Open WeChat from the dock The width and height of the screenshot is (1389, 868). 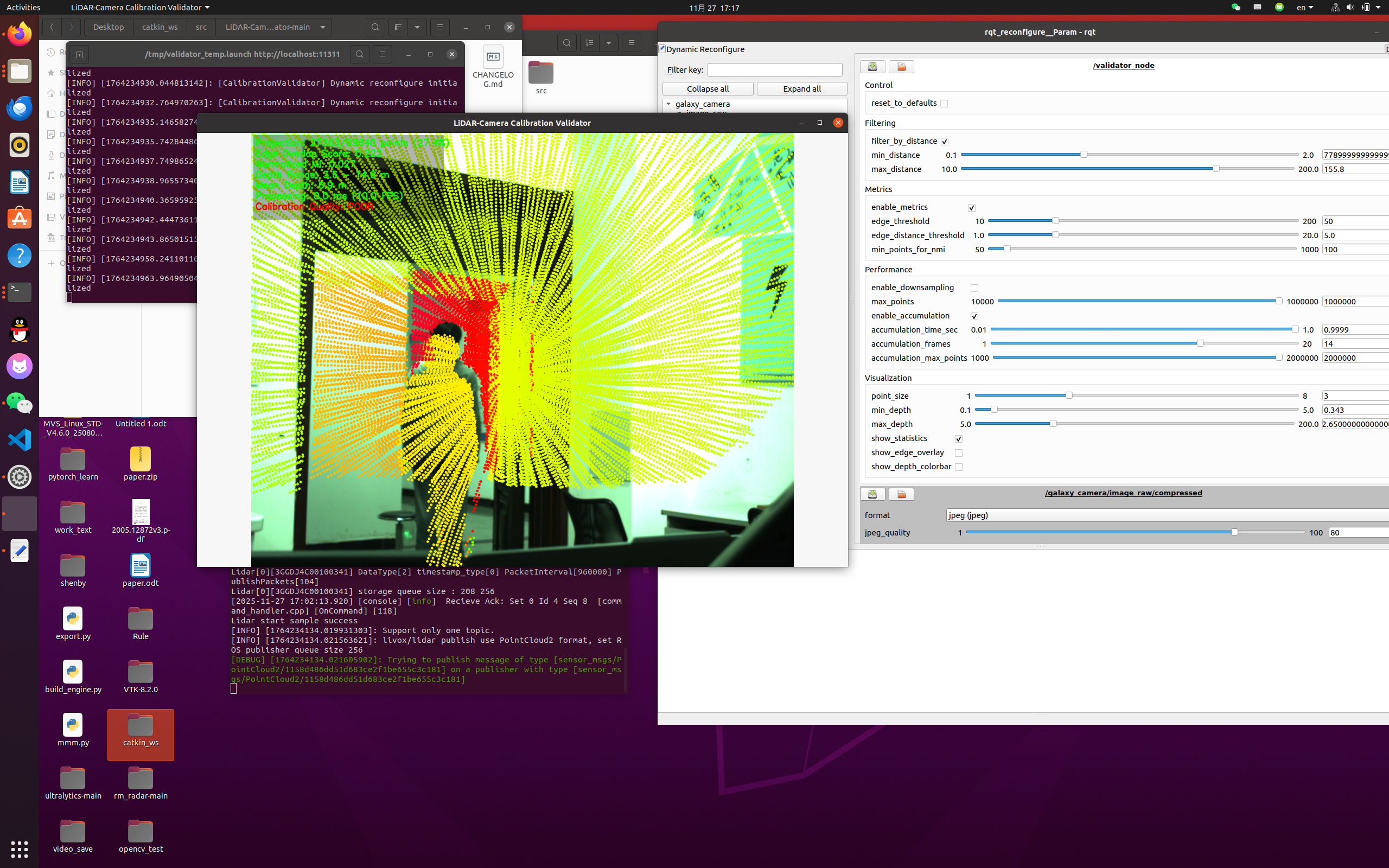[20, 403]
